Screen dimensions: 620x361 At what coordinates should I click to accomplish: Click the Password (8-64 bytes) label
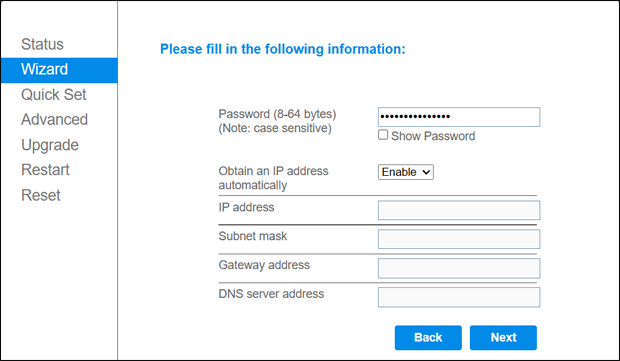277,114
